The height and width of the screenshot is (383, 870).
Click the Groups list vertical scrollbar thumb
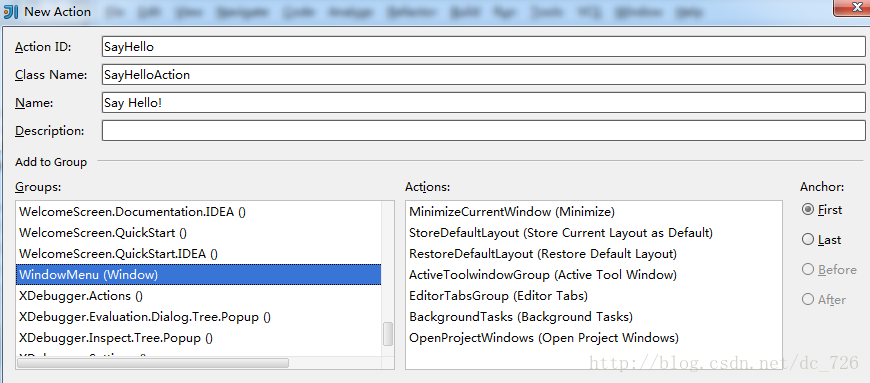point(388,334)
